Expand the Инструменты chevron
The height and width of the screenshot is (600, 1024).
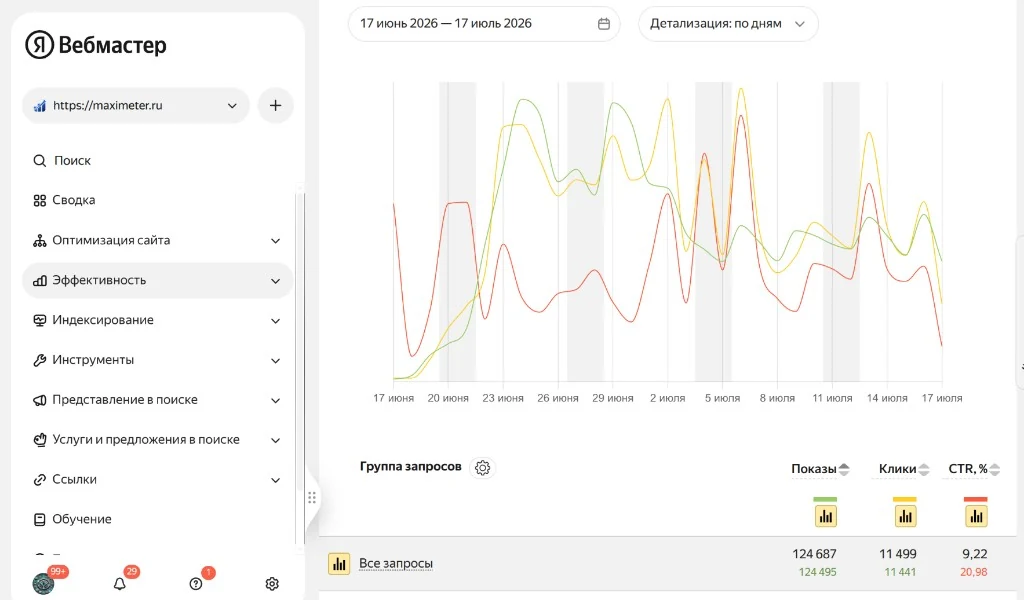[x=276, y=360]
